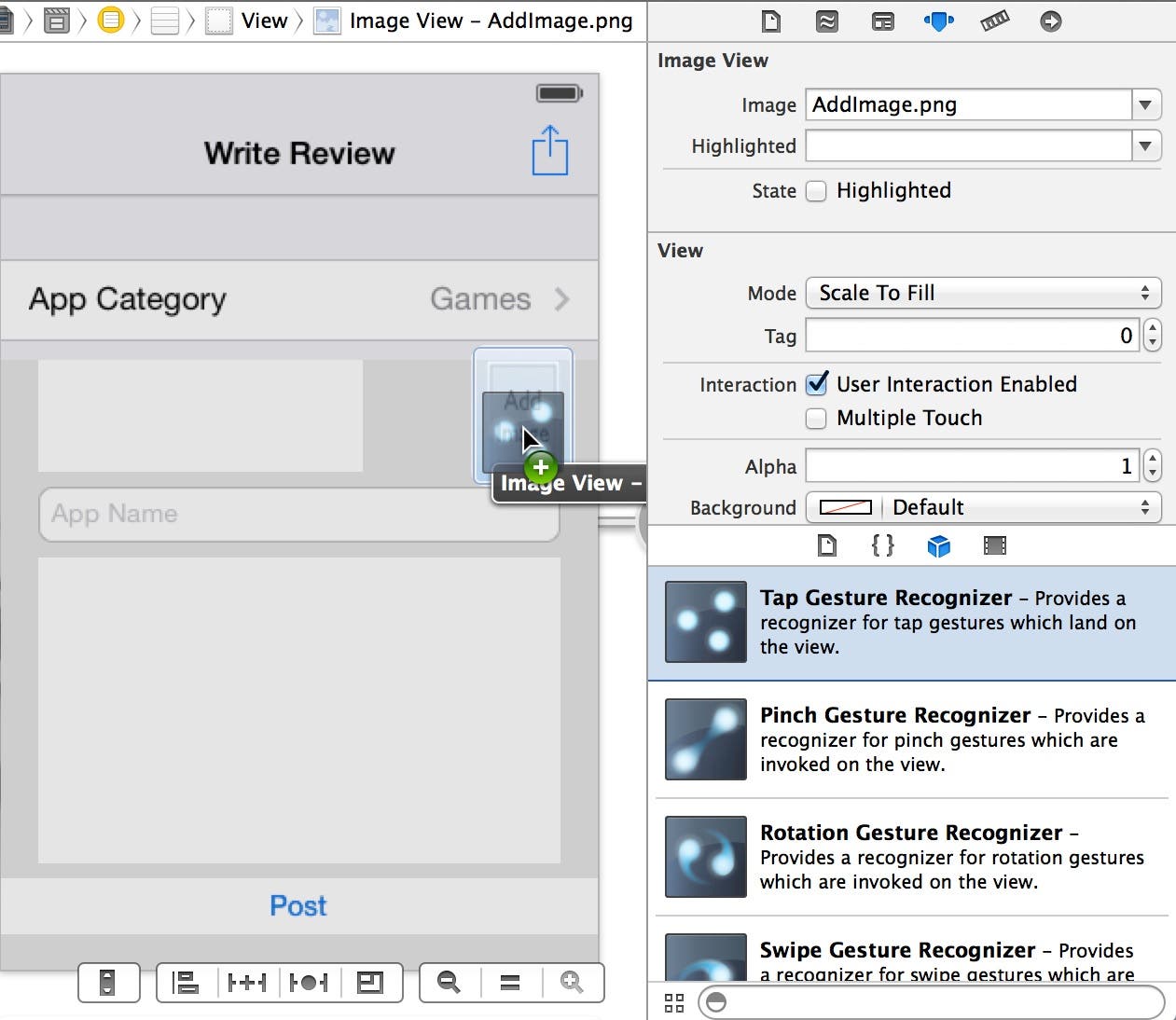Zoom in the storyboard canvas
Screen dimensions: 1176x1020
[572, 982]
